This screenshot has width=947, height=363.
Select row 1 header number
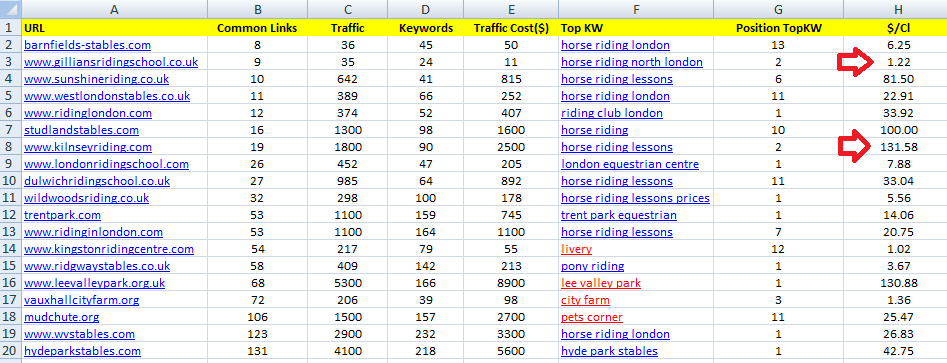tap(10, 27)
